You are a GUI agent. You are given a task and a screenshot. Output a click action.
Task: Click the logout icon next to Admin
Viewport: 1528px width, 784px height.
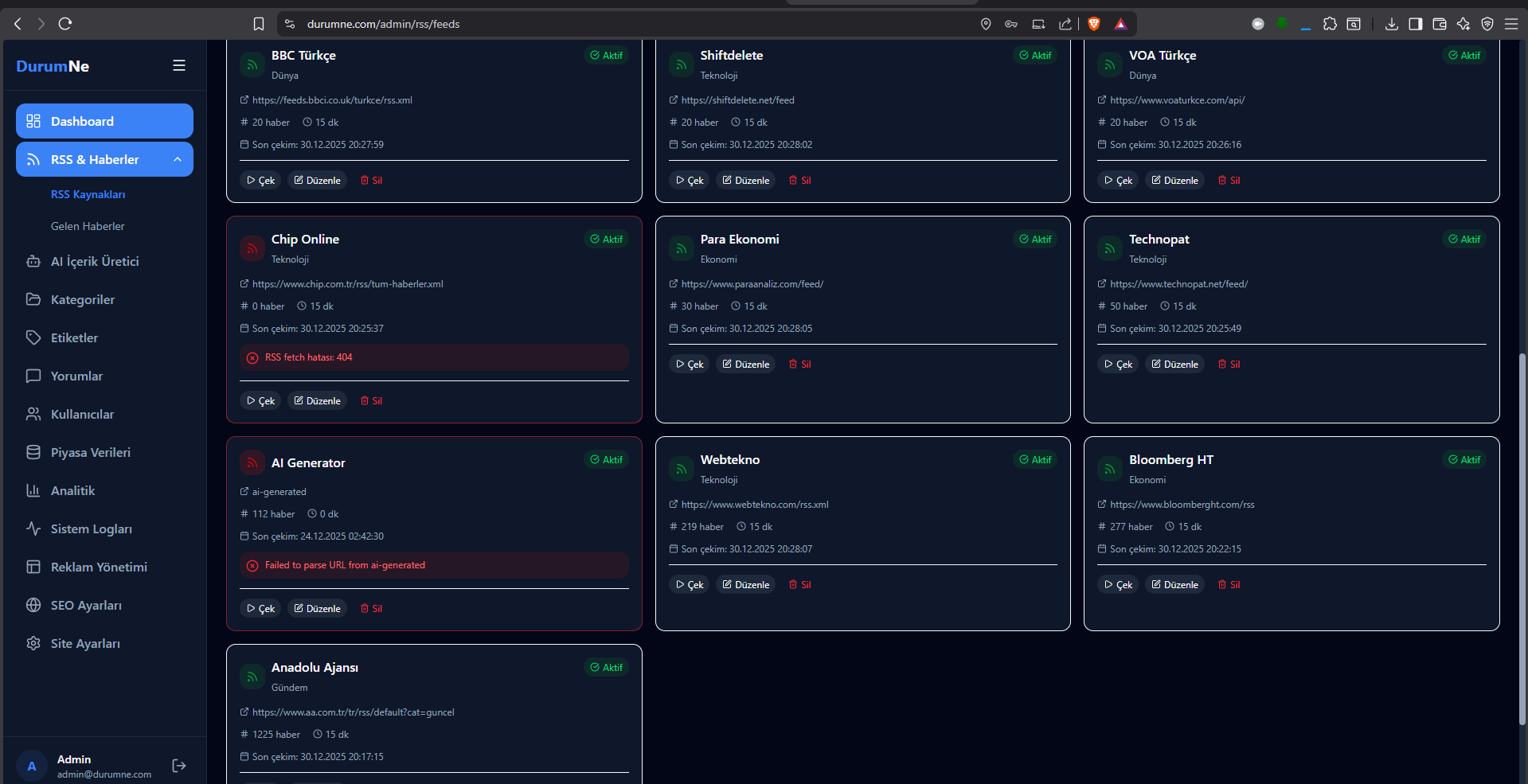click(x=179, y=766)
